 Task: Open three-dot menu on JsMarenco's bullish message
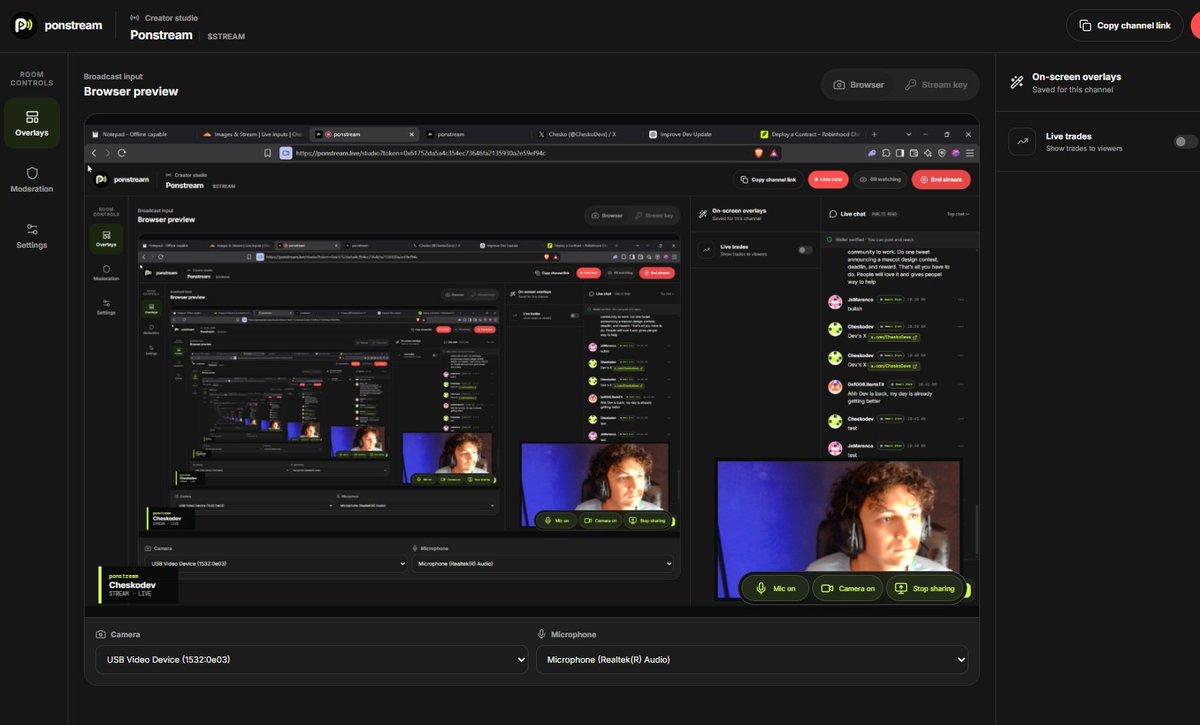(961, 299)
